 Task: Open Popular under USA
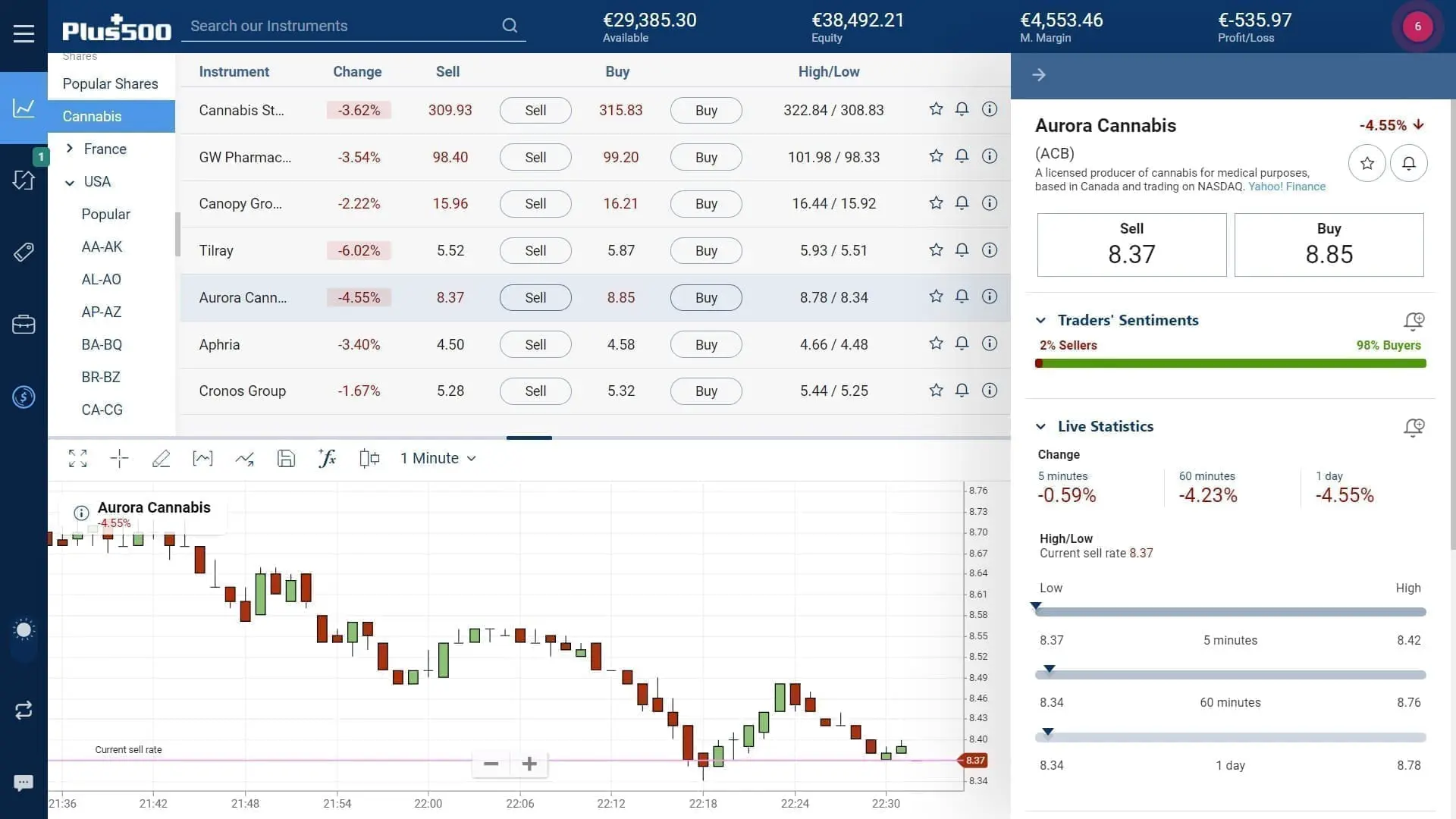(x=105, y=214)
